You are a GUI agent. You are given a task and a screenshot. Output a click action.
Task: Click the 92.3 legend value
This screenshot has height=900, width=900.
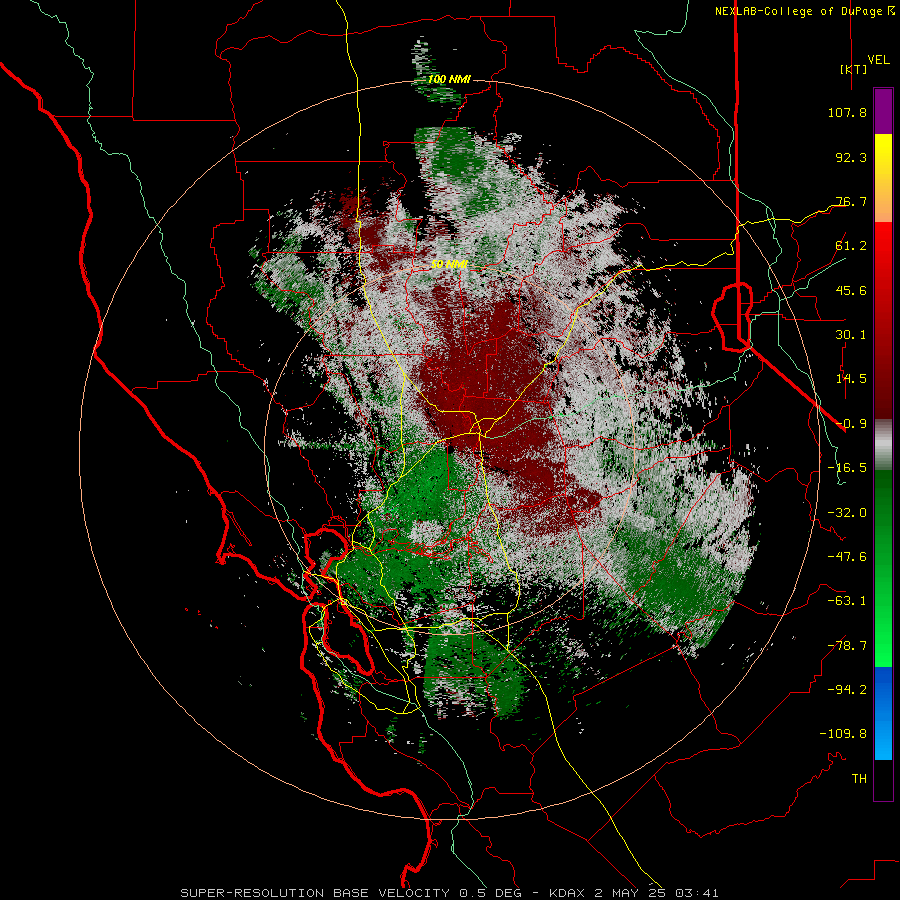[x=851, y=157]
